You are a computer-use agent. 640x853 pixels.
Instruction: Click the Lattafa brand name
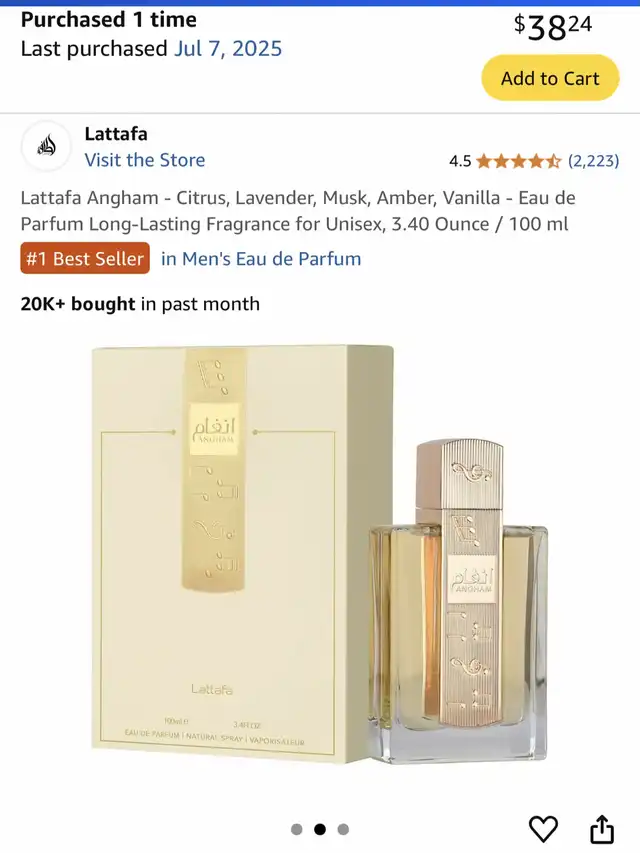pos(116,134)
